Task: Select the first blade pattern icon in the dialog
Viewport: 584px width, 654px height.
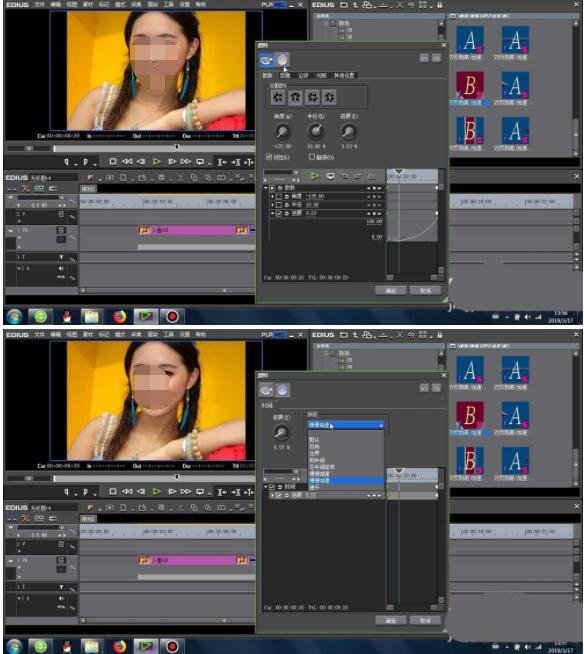Action: coord(278,98)
